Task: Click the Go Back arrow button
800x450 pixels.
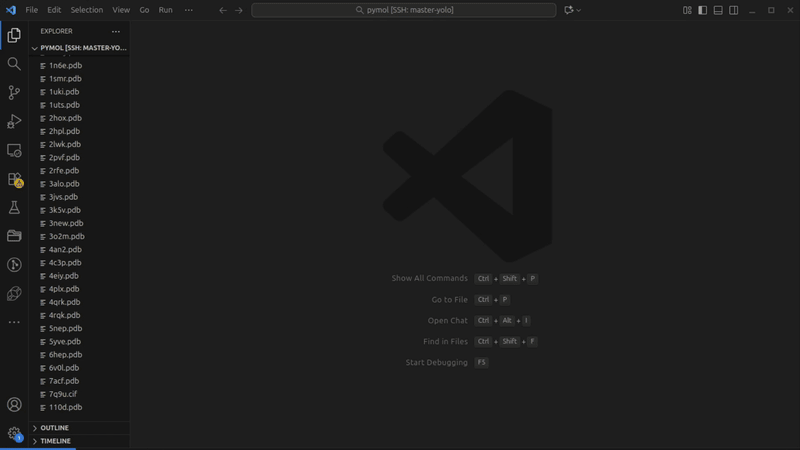Action: [223, 10]
